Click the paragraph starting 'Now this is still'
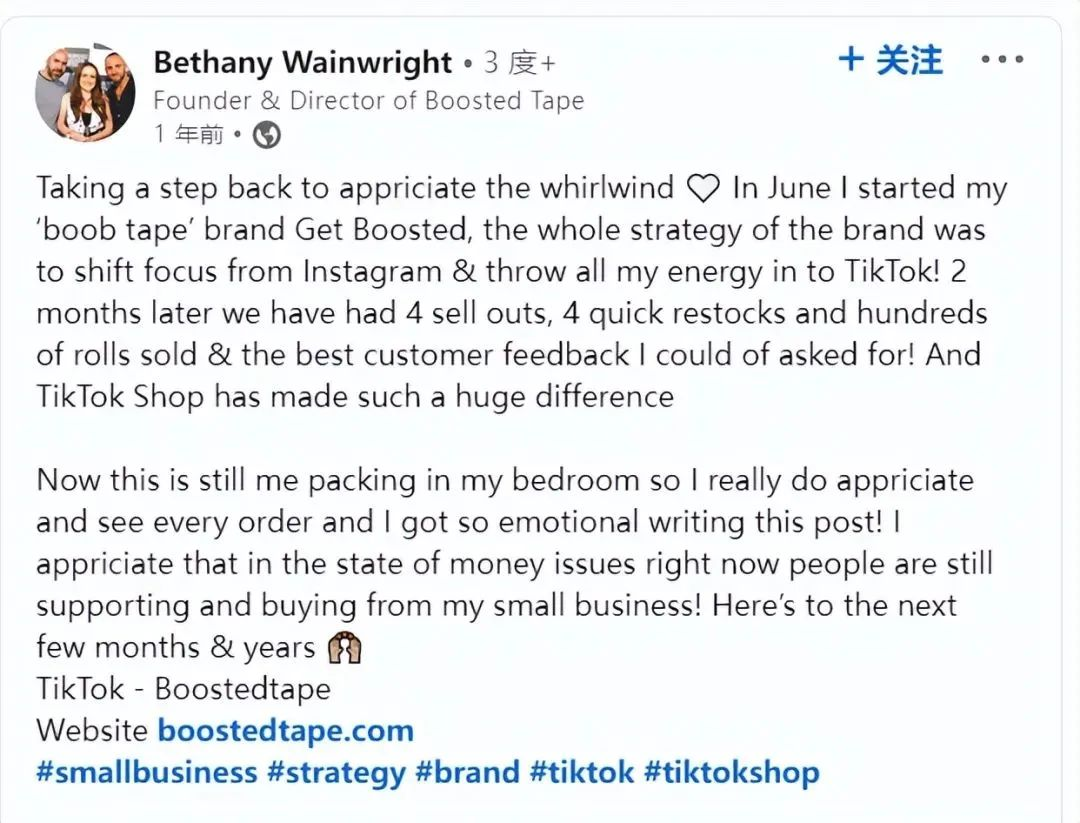Viewport: 1080px width, 823px height. click(510, 562)
